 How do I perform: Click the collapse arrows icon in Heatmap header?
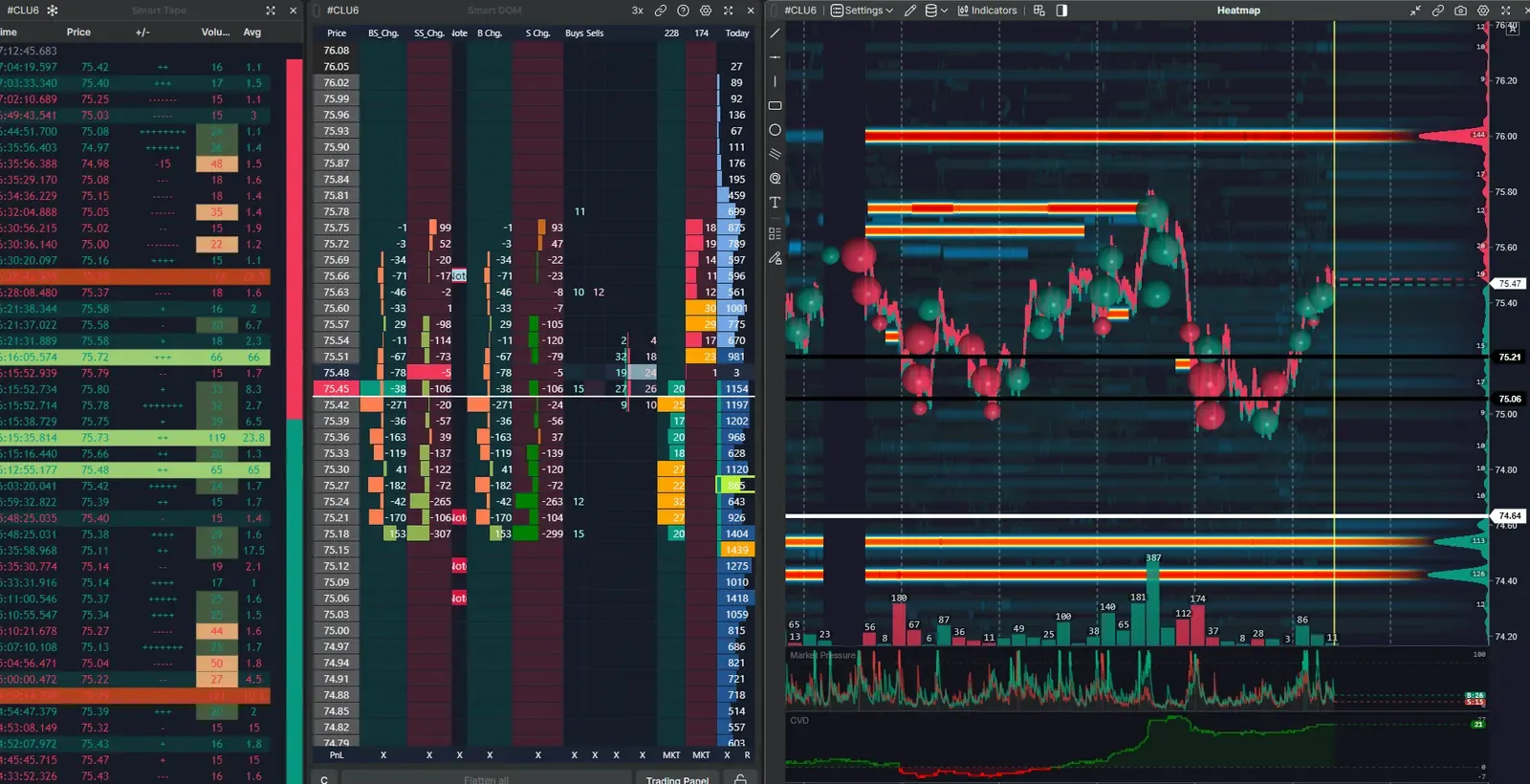click(1415, 11)
